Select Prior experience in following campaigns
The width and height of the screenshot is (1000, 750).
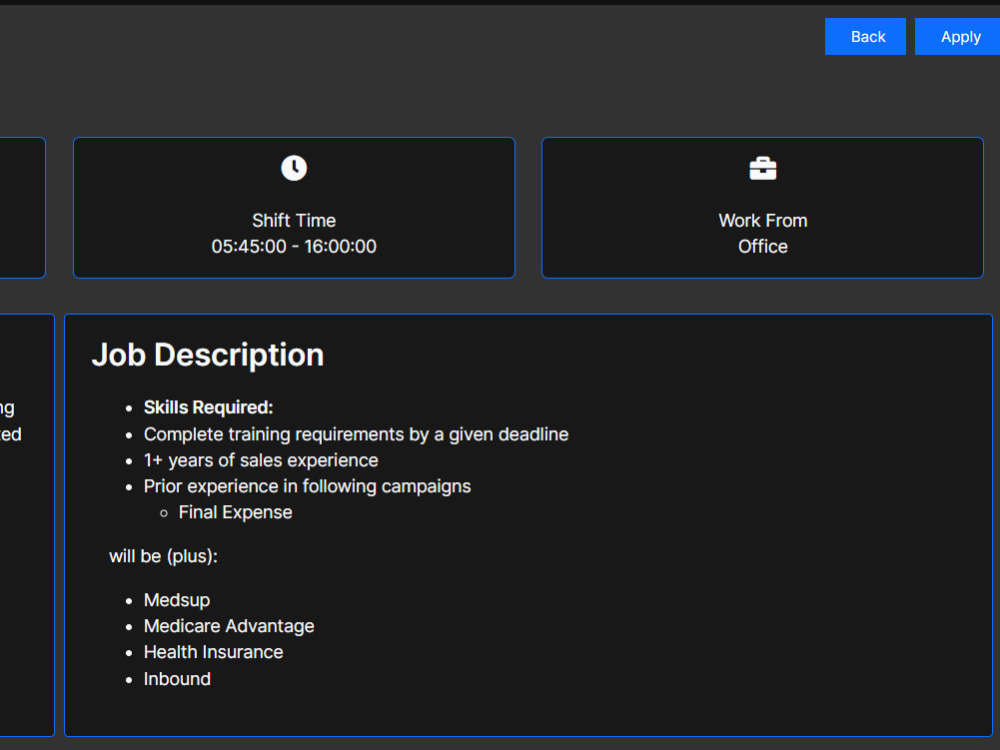(307, 487)
